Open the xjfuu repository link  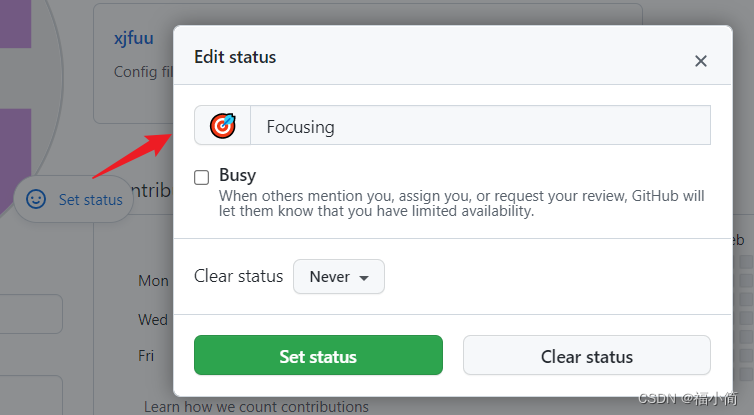(x=134, y=38)
